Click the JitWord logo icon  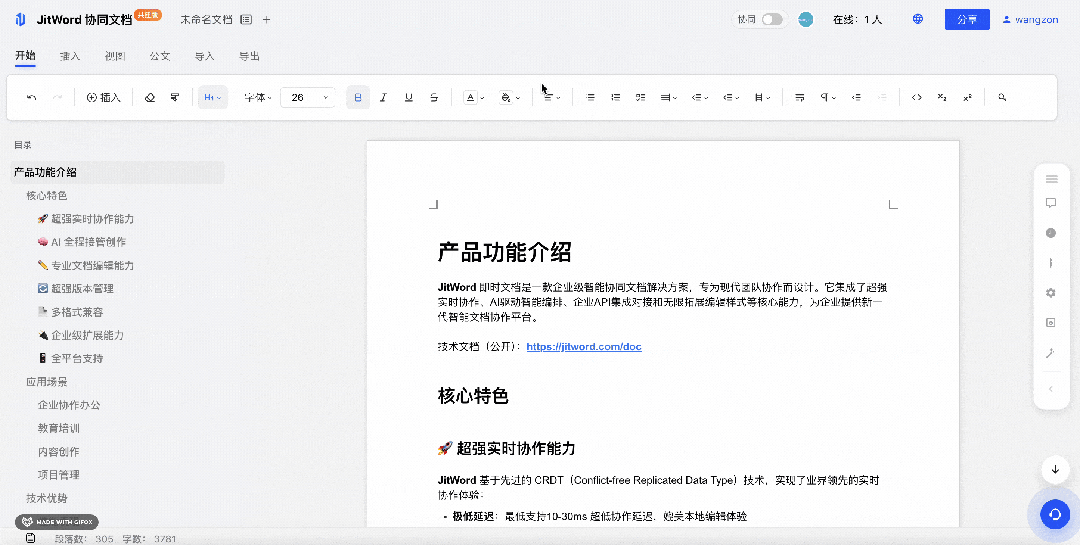click(x=21, y=19)
